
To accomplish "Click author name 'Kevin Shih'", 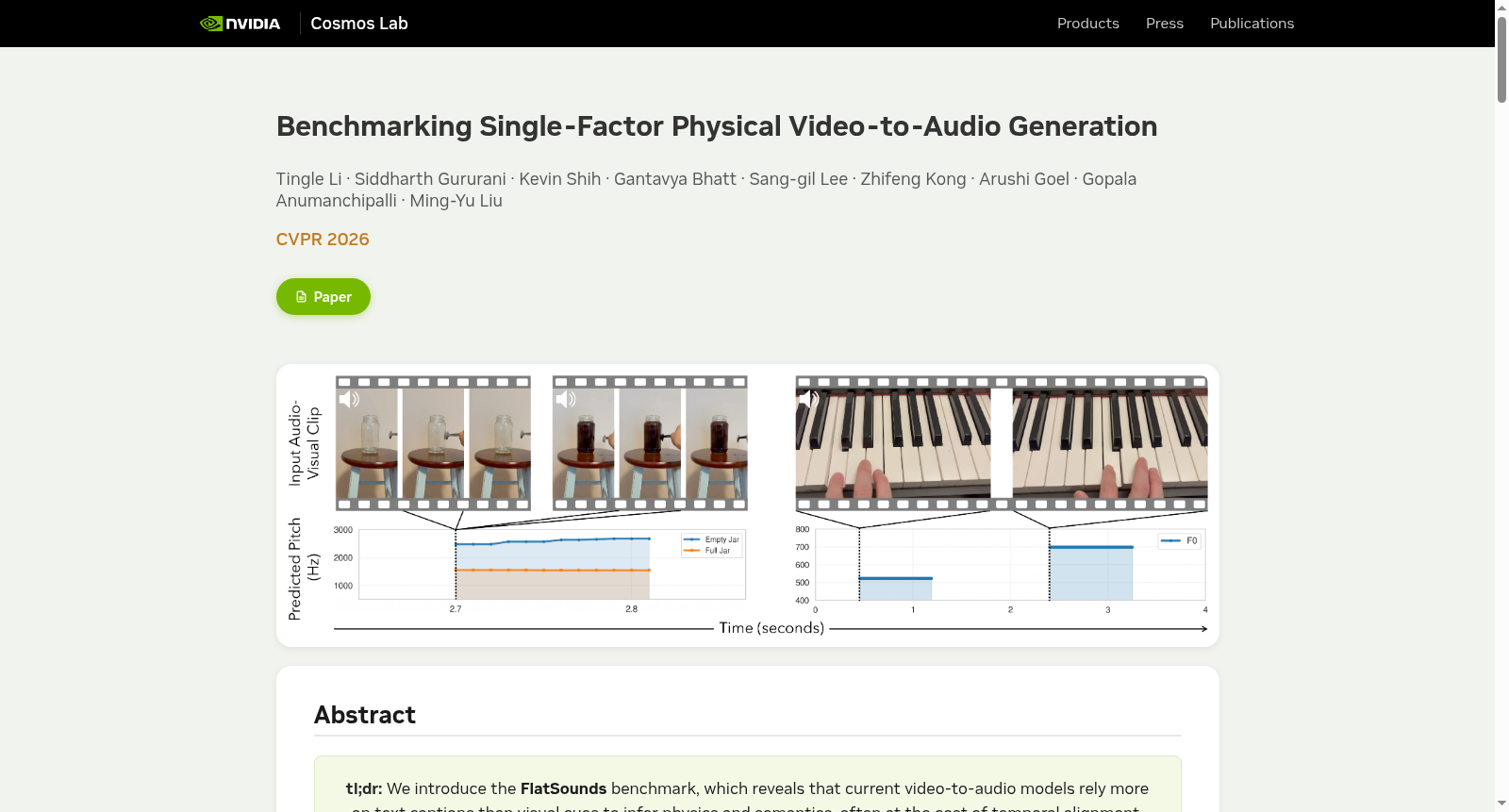I will 560,179.
